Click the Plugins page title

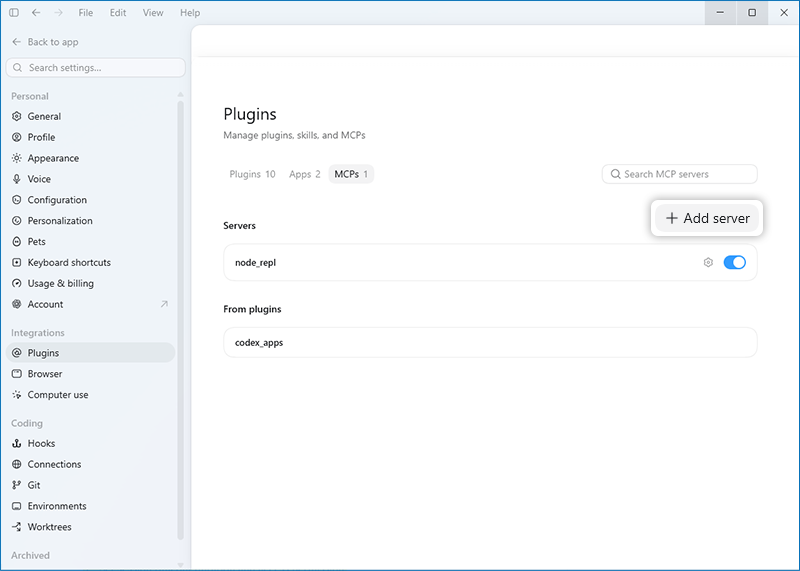pyautogui.click(x=250, y=114)
